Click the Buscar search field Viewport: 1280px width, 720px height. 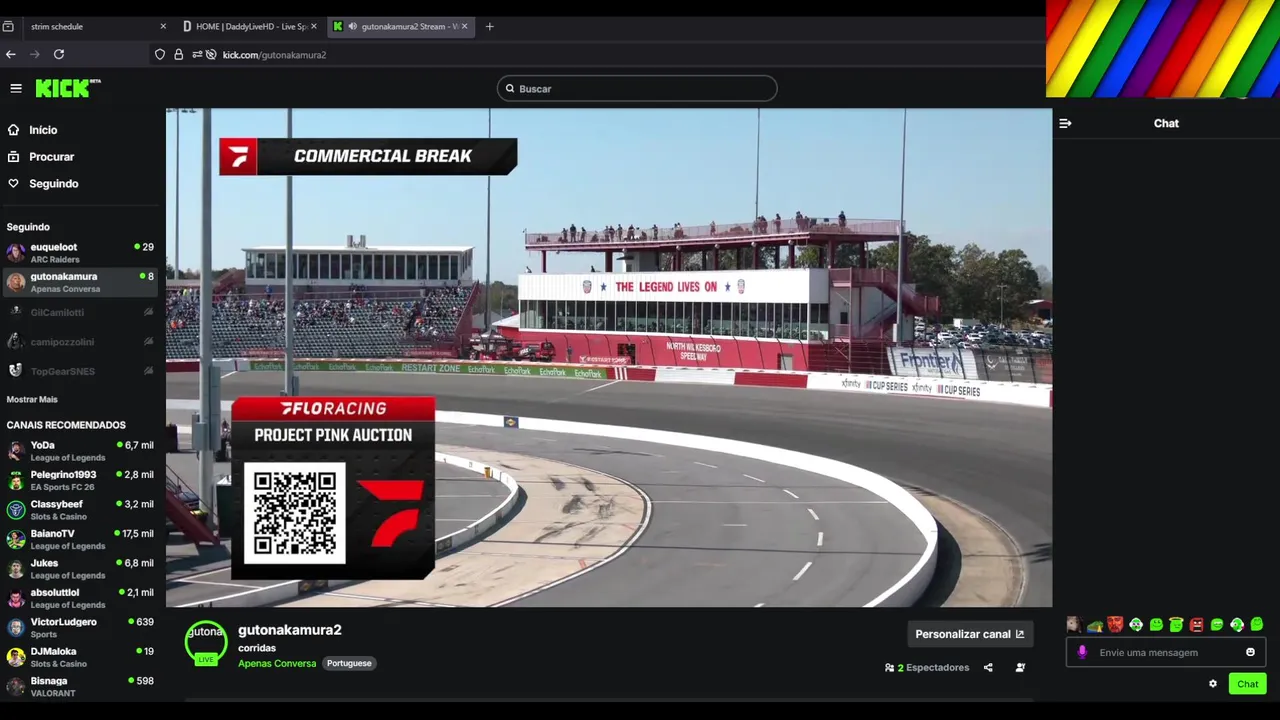coord(637,89)
